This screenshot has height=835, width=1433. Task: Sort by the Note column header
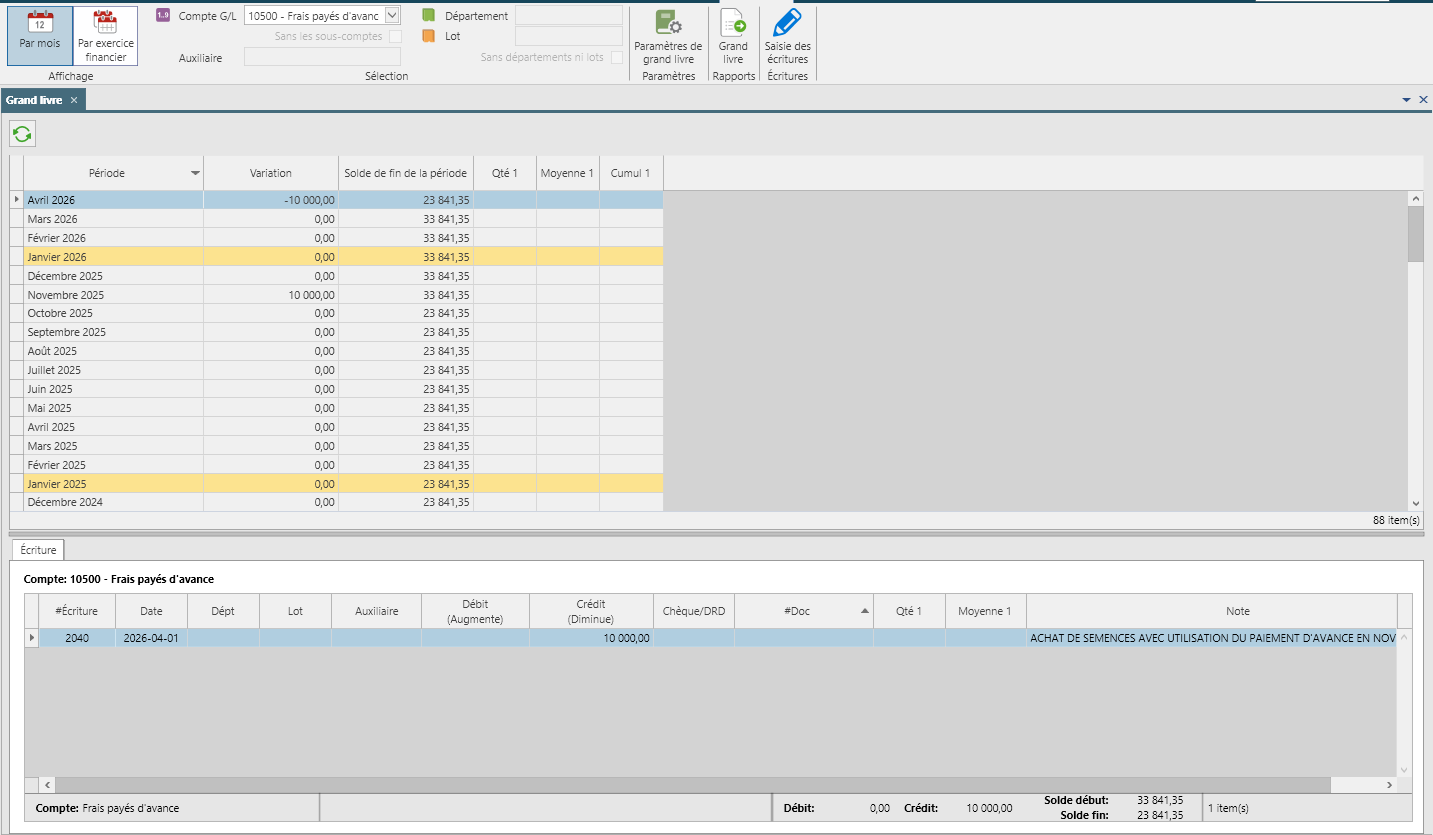[1212, 611]
